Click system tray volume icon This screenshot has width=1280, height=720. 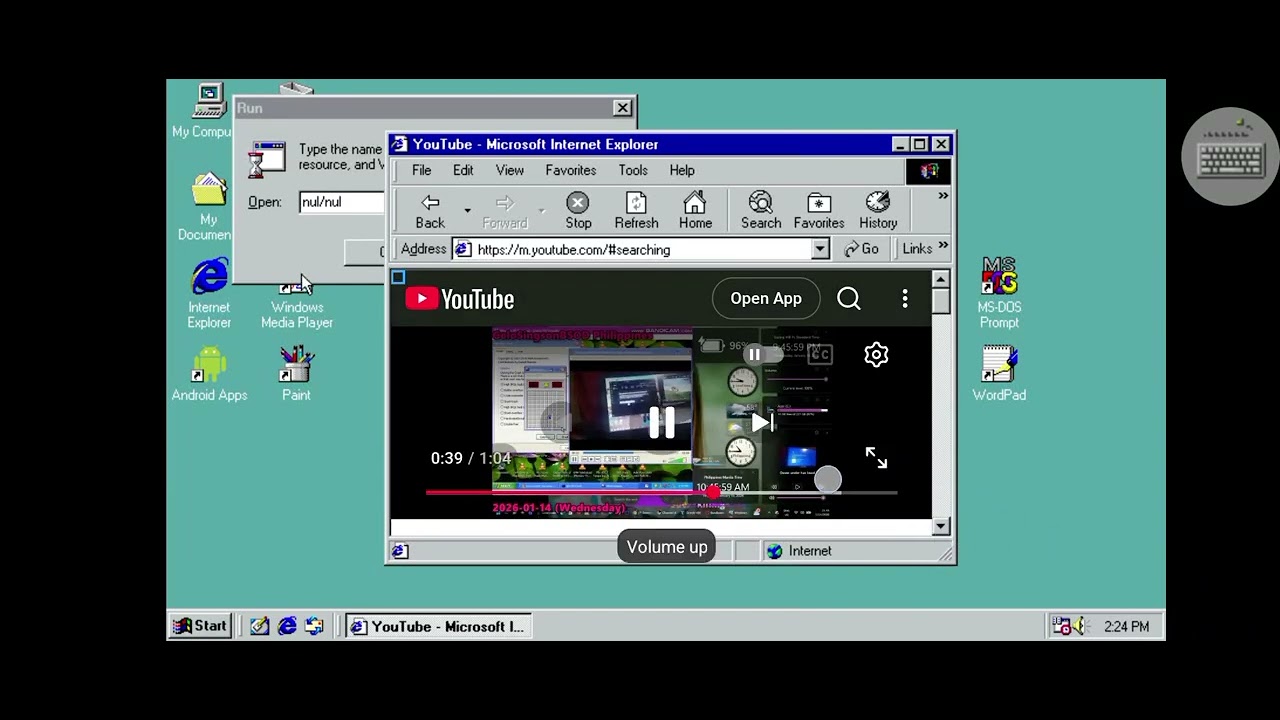(x=1079, y=626)
